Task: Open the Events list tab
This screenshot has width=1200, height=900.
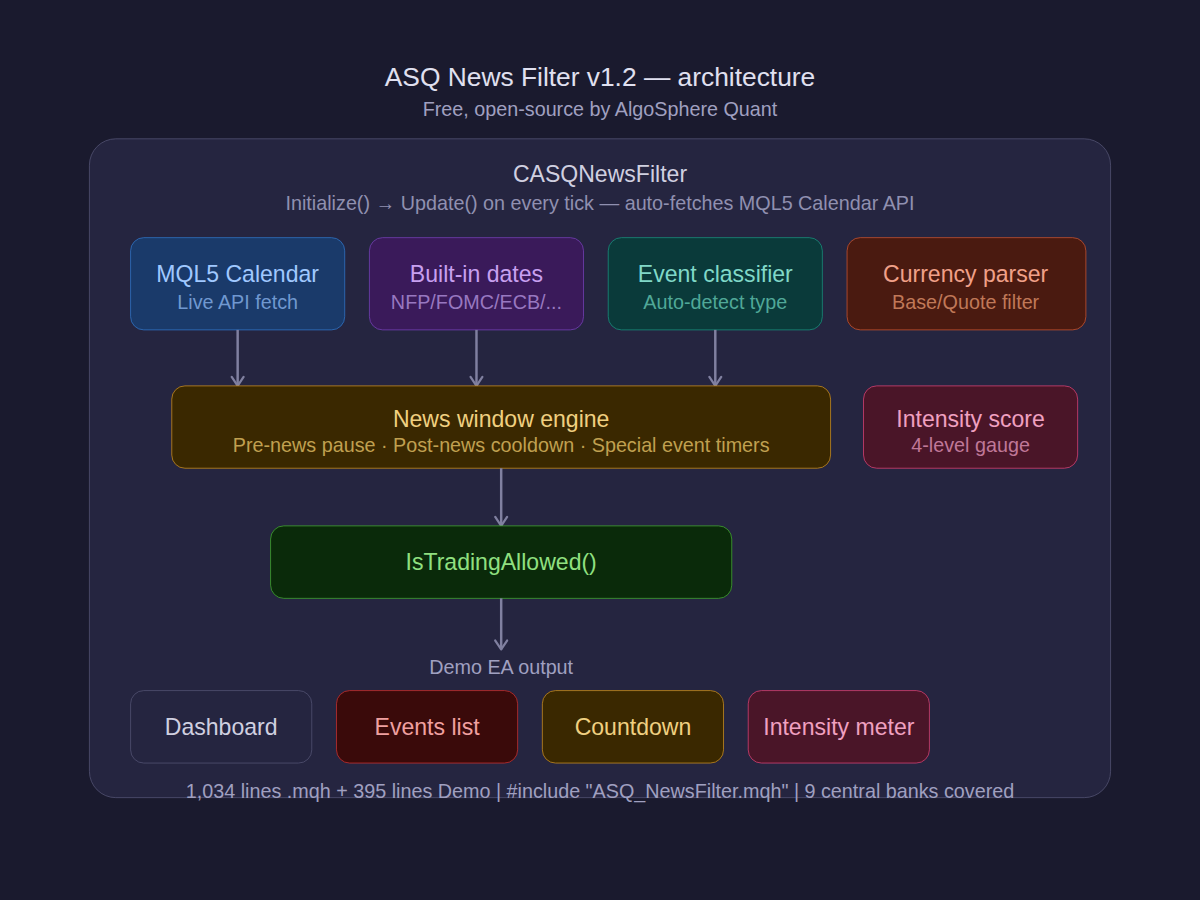Action: [x=427, y=727]
